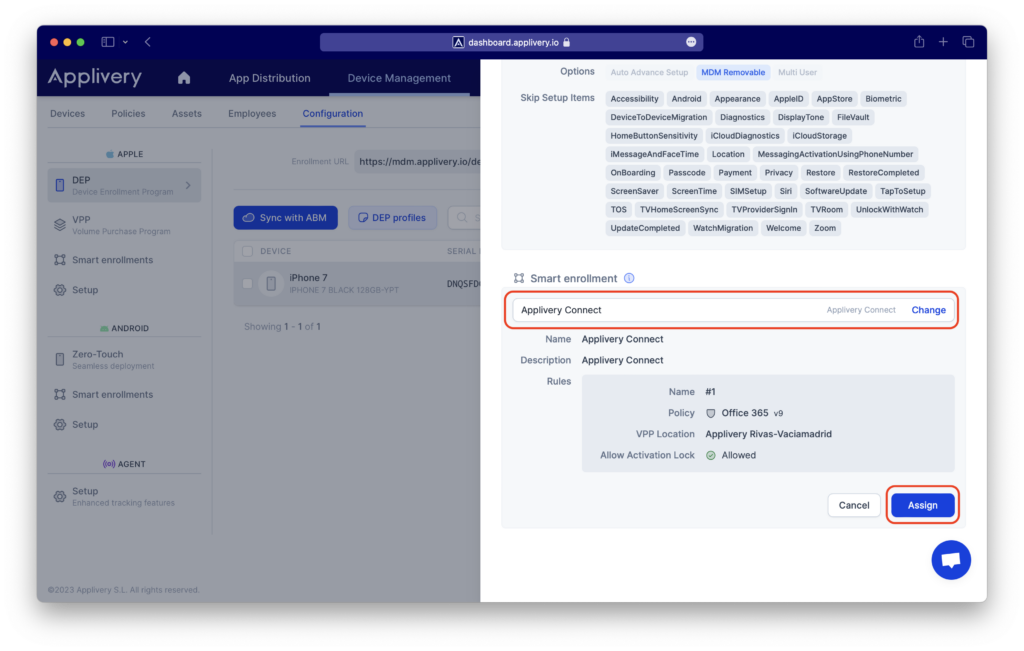Toggle Auto Advance Setup option

(649, 72)
